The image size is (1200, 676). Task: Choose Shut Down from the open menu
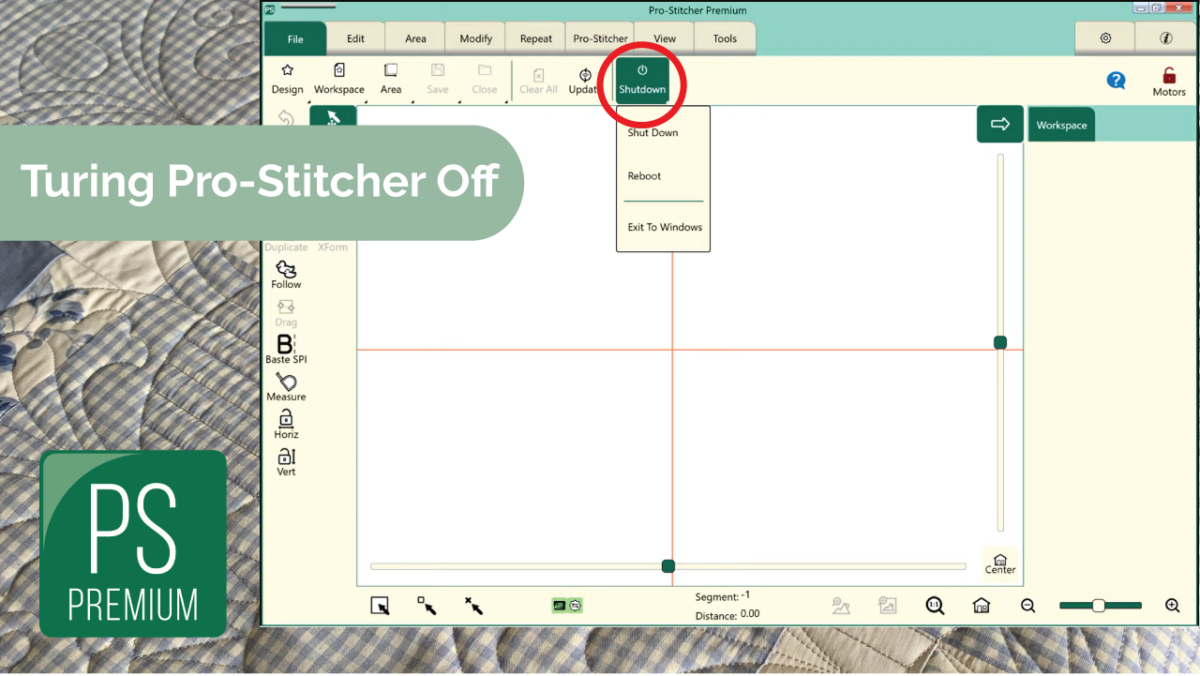(x=652, y=131)
